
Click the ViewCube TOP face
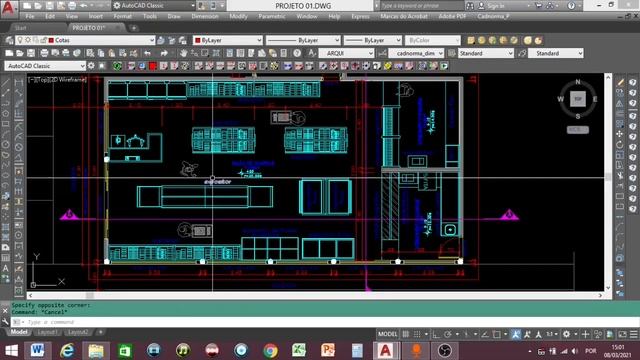point(578,99)
